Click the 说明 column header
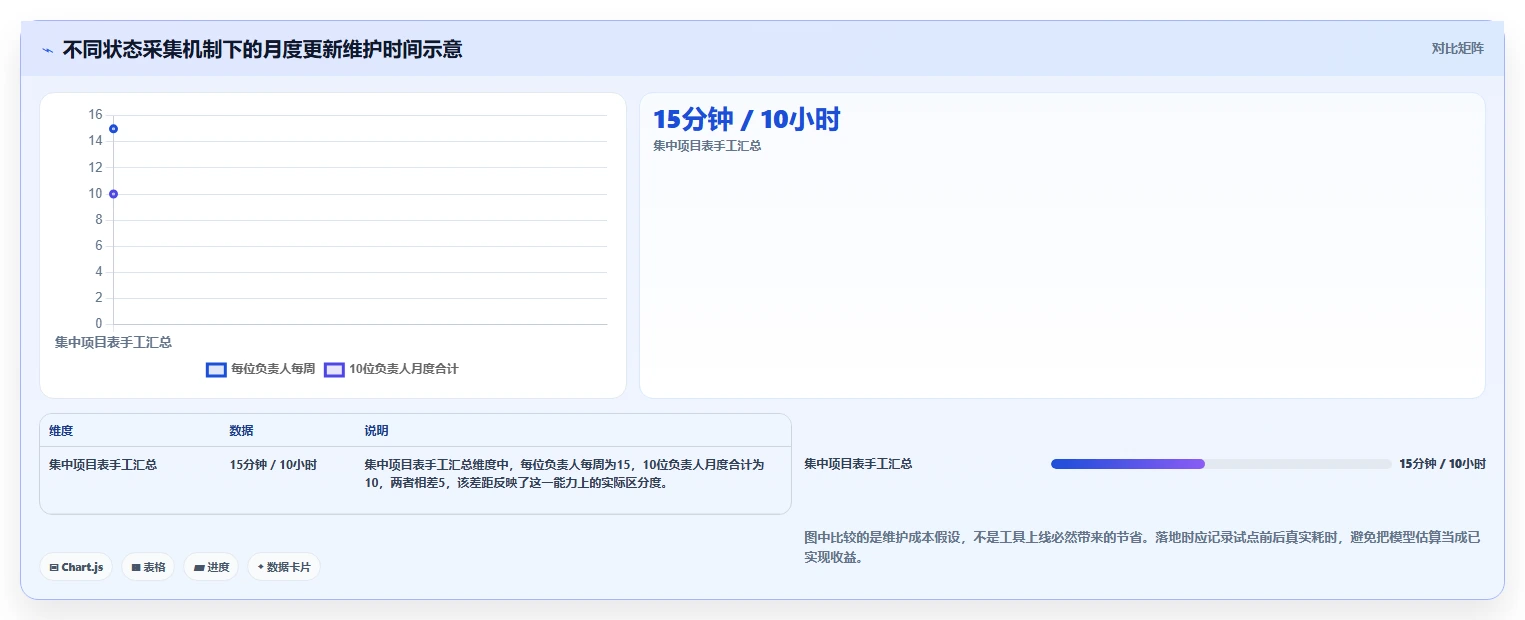This screenshot has height=620, width=1525. (x=376, y=431)
